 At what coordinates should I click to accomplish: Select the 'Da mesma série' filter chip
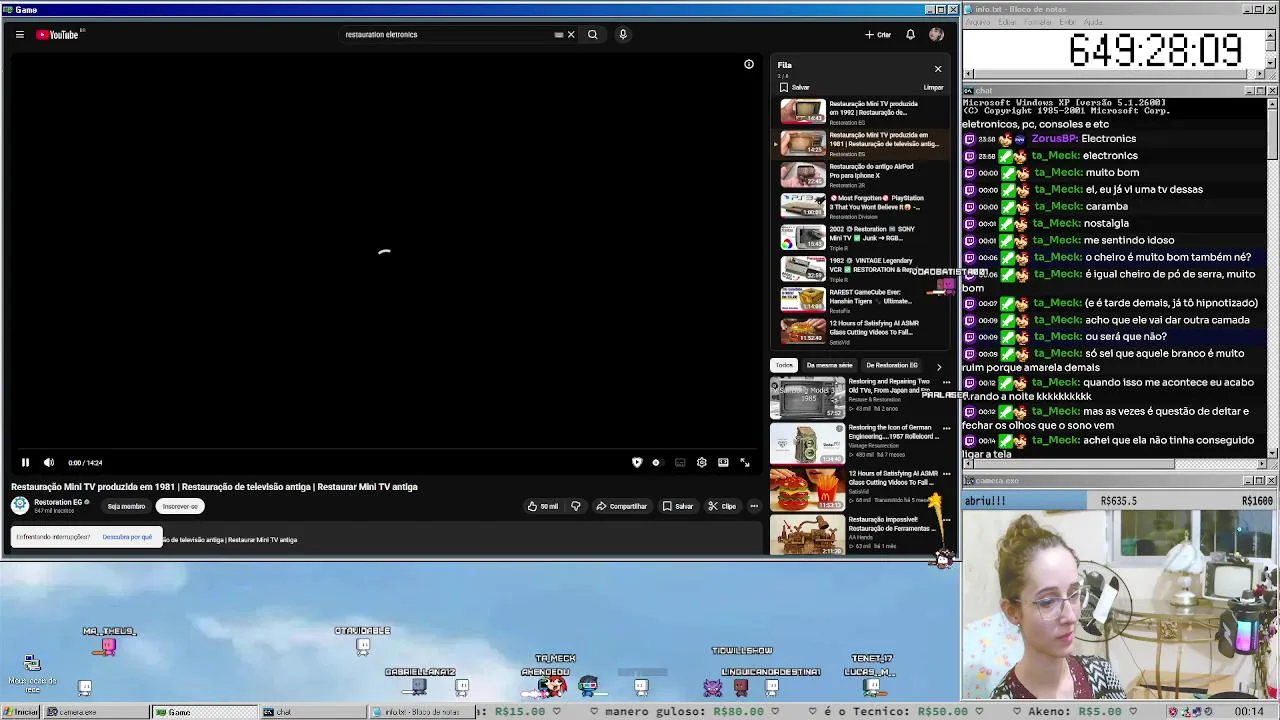tap(829, 366)
